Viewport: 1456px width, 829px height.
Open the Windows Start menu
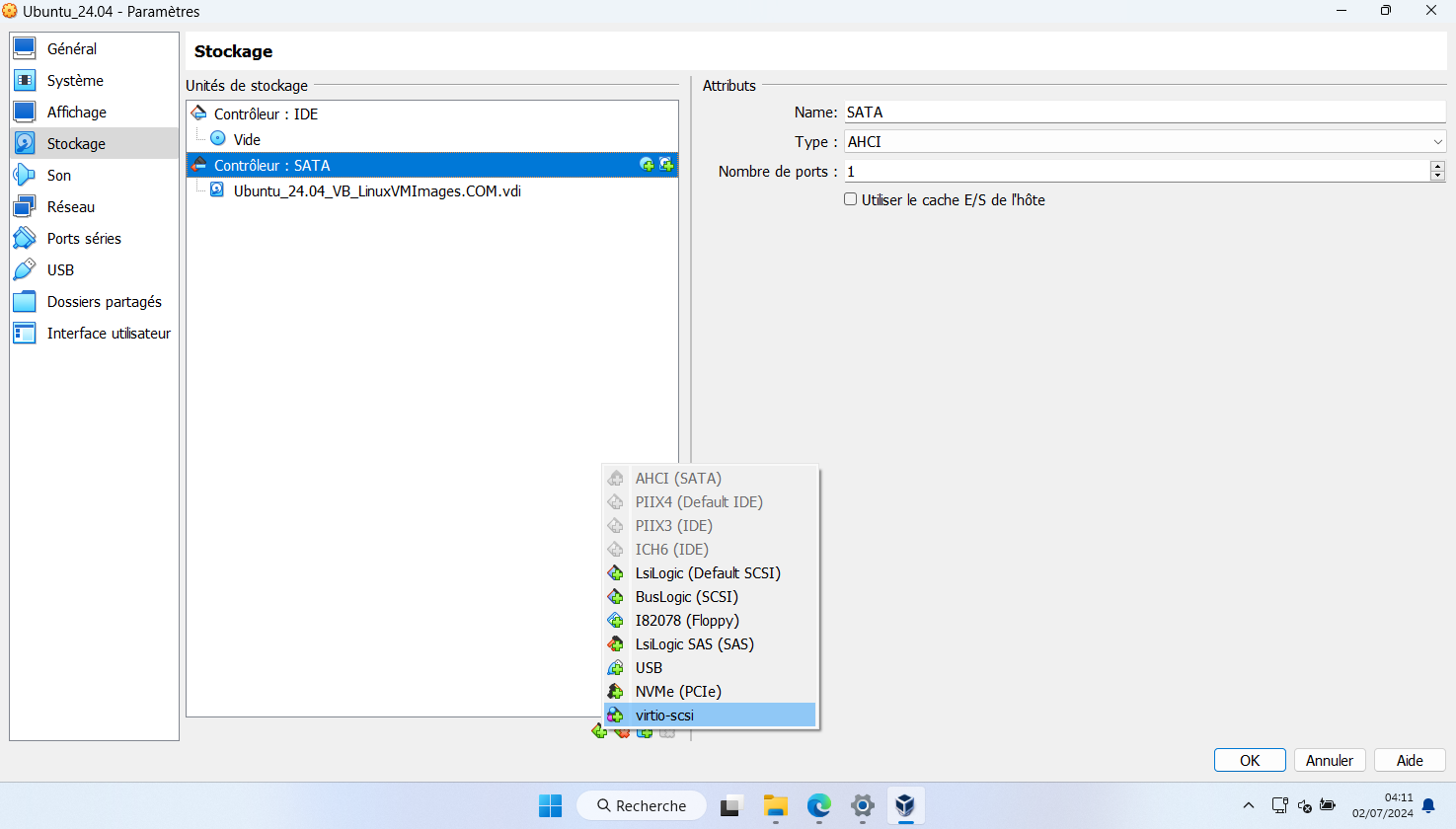tap(550, 805)
